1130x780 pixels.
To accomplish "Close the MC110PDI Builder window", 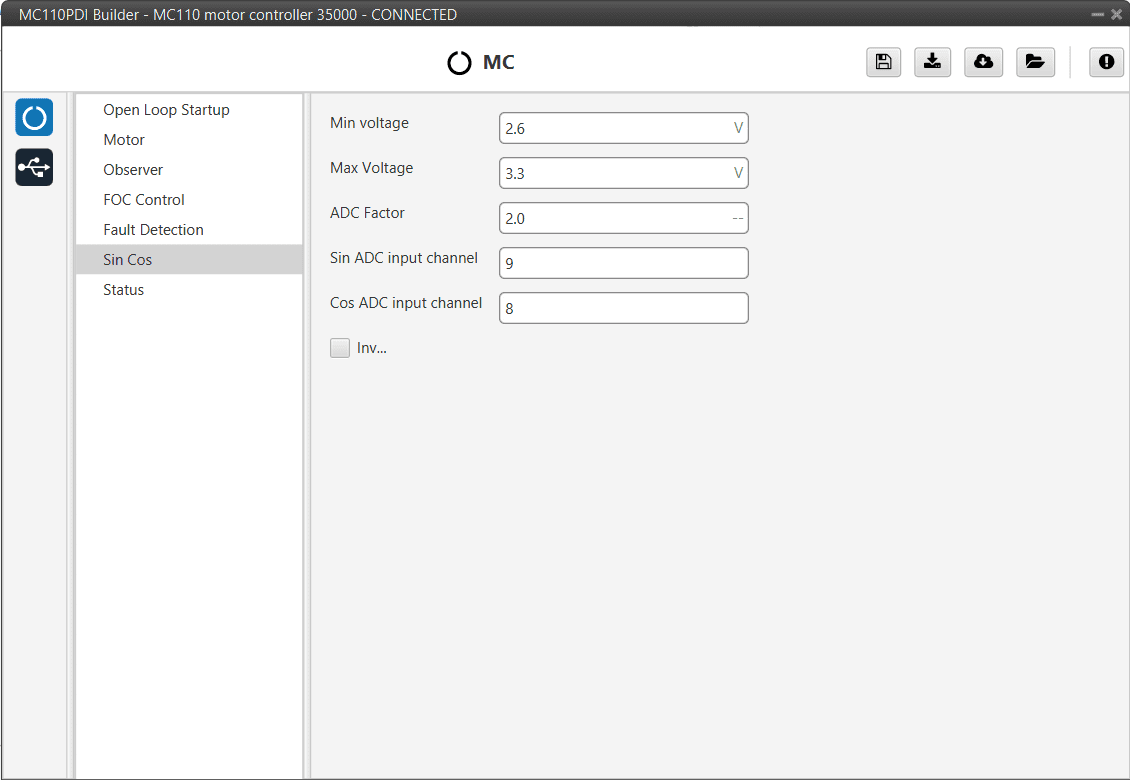I will 1116,14.
